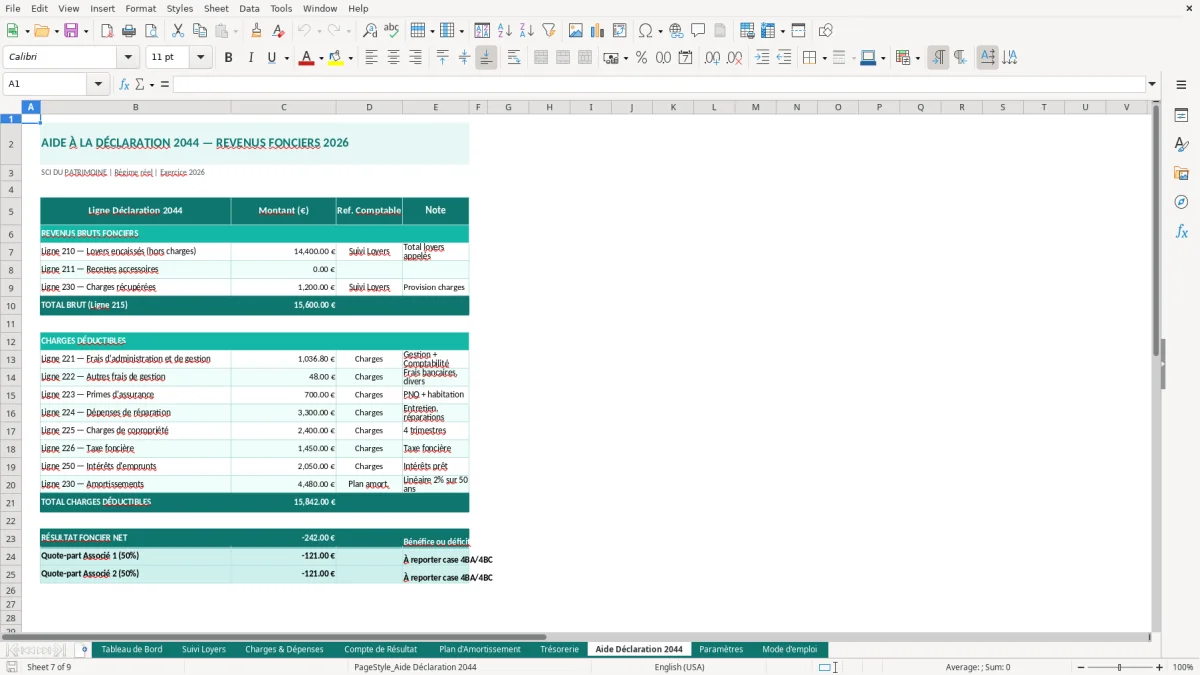Viewport: 1200px width, 675px height.
Task: Open sidebar Functions panel
Action: 1181,231
